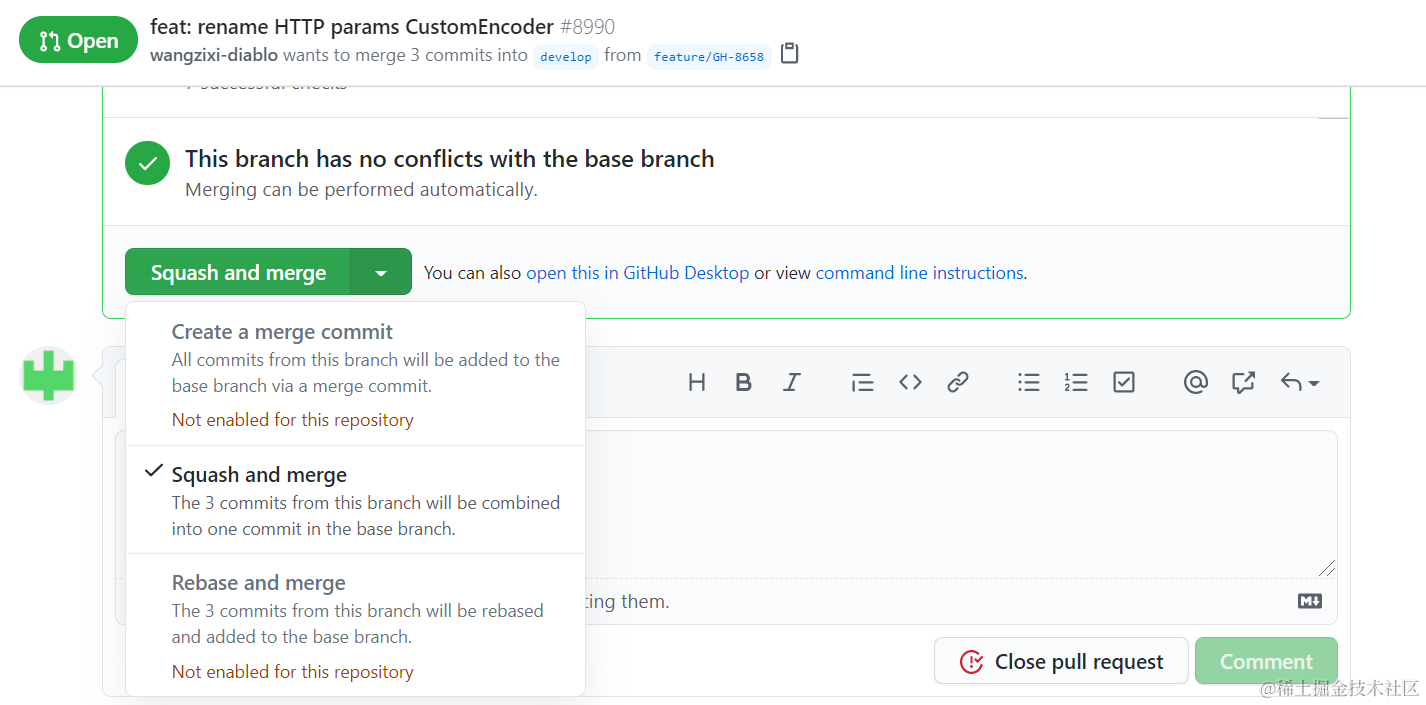Select Squash and merge menu option
This screenshot has height=705, width=1426.
[x=355, y=500]
